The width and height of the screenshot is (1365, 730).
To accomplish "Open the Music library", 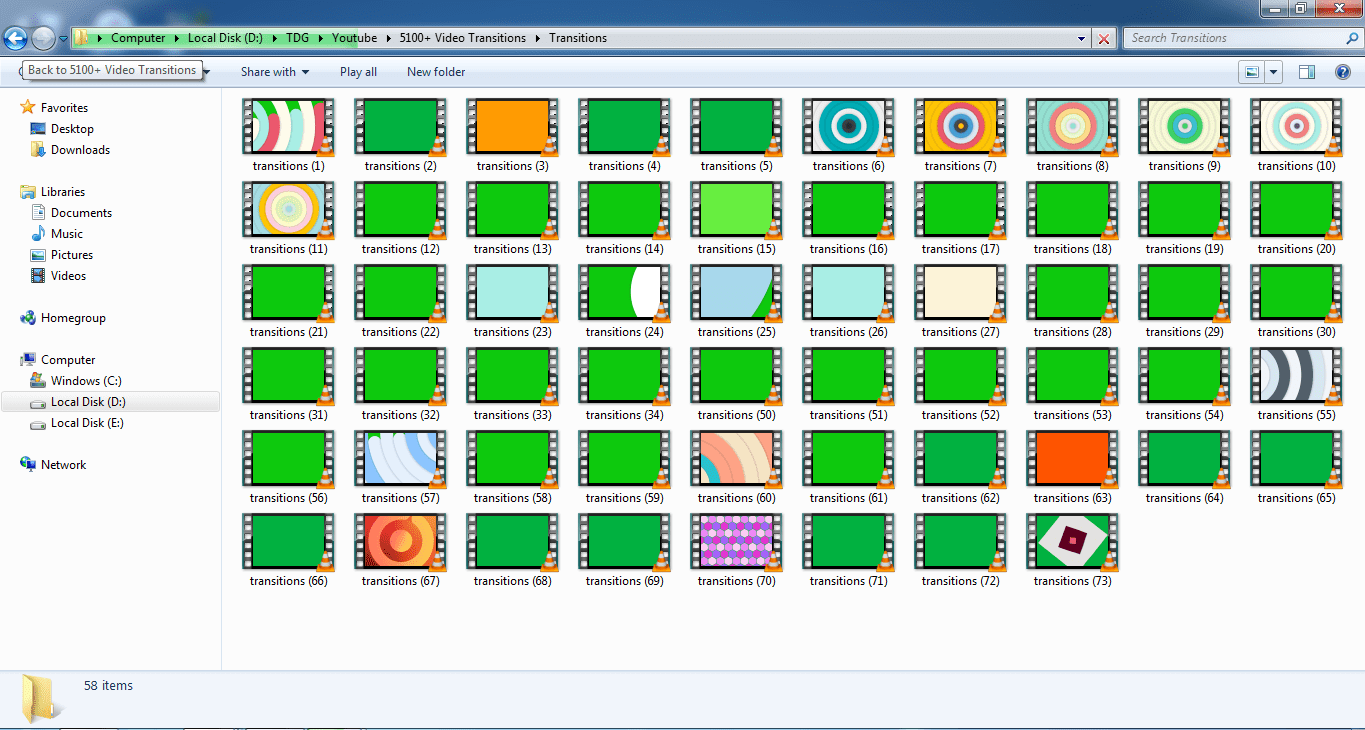I will [x=67, y=234].
